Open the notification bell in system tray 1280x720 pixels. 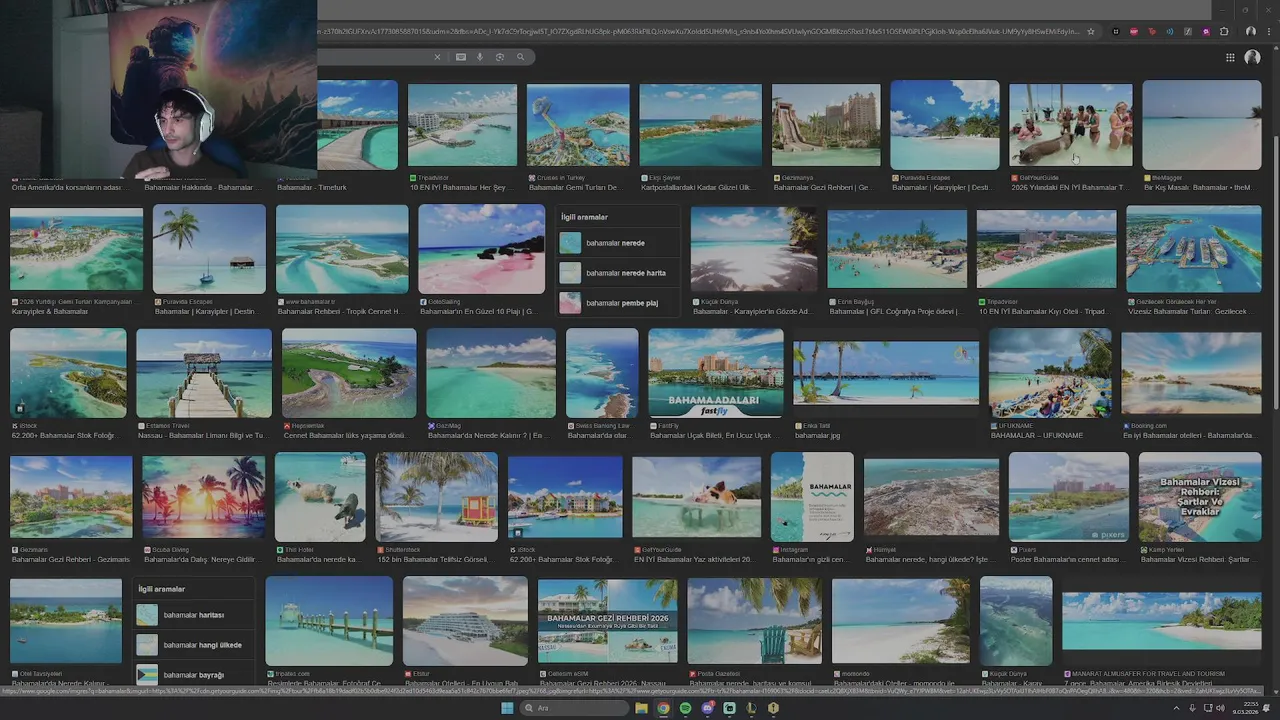pos(1266,708)
